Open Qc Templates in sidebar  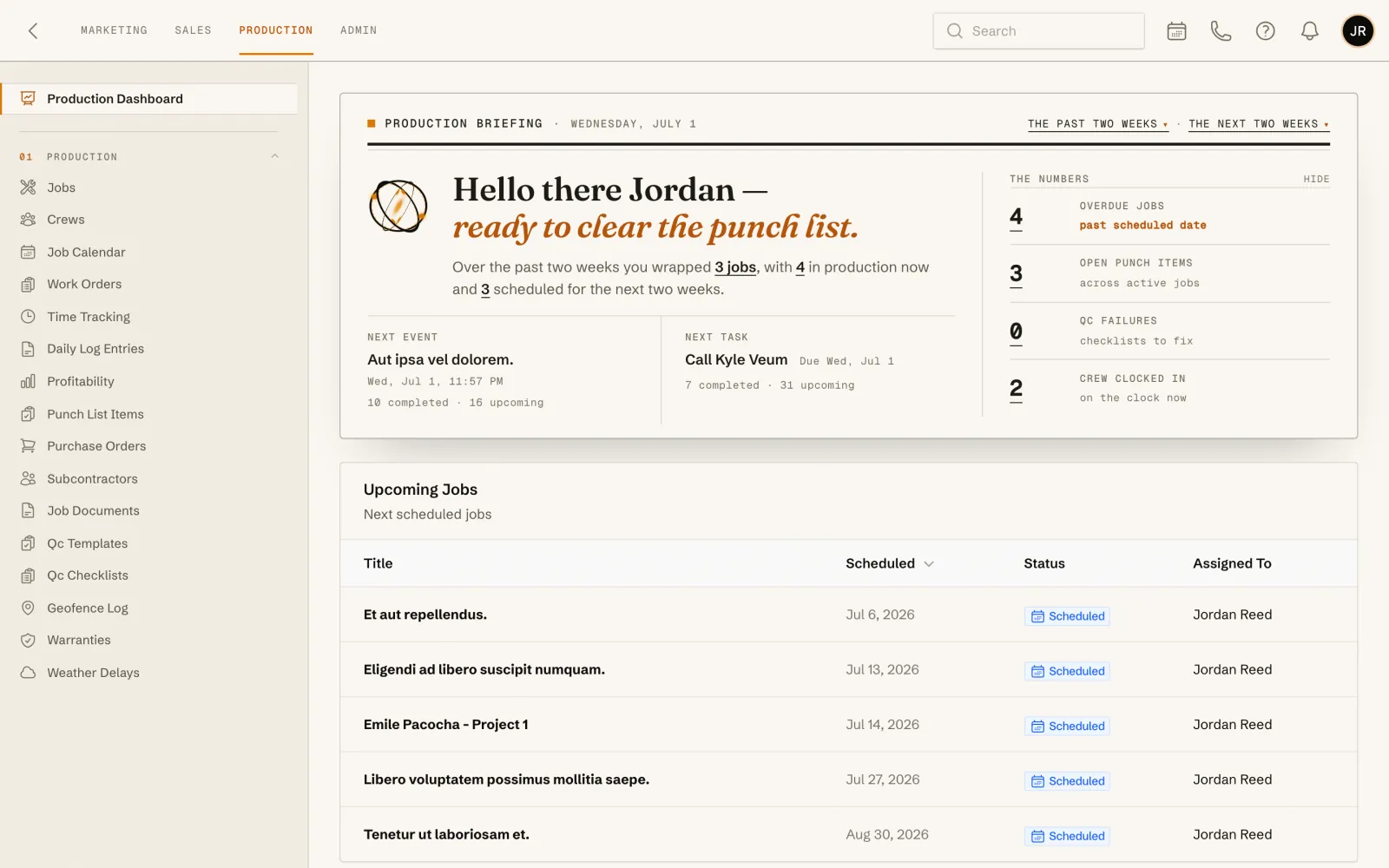coord(87,543)
